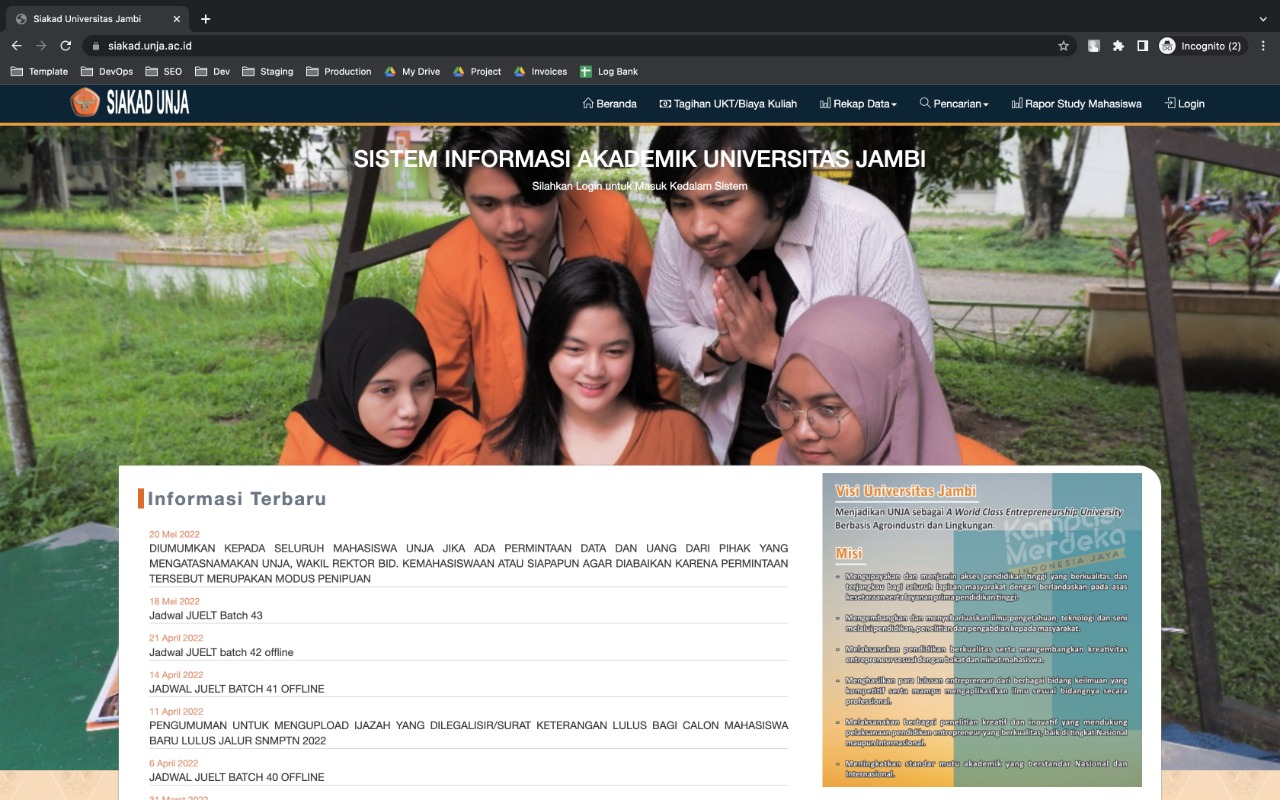
Task: Click the date 14 April 2022
Action: click(176, 675)
